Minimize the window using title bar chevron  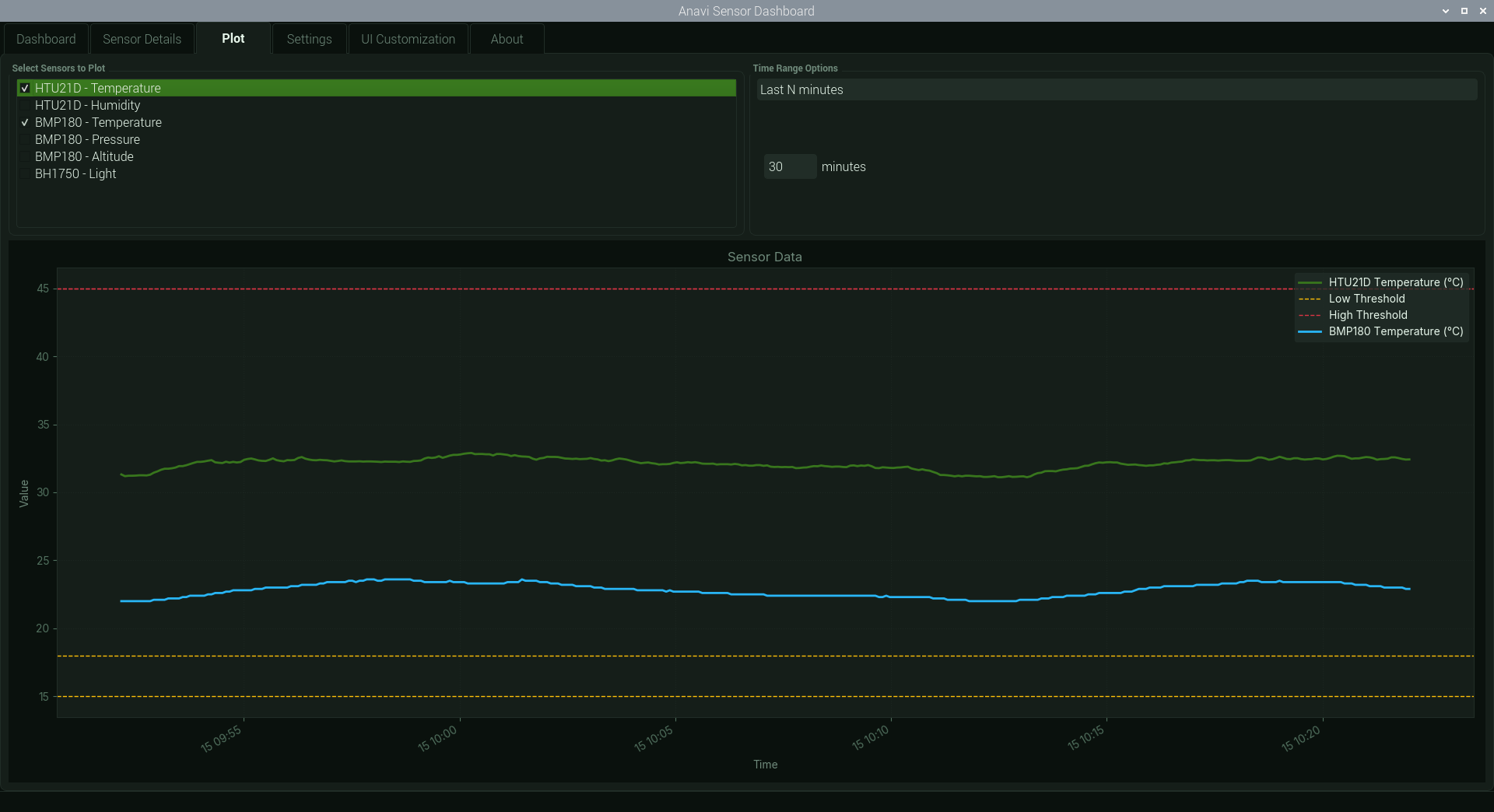click(1446, 11)
